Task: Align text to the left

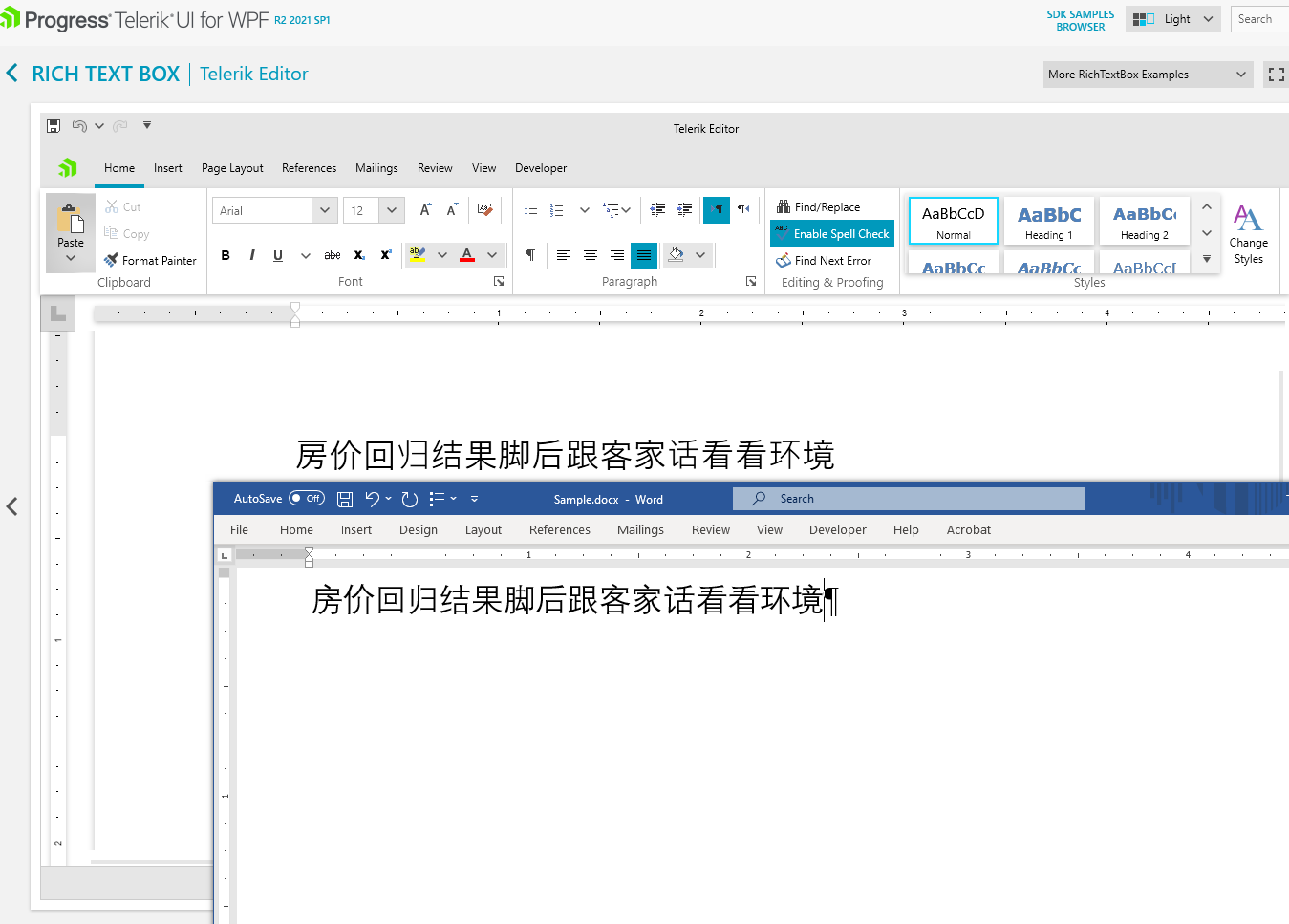Action: pyautogui.click(x=564, y=255)
